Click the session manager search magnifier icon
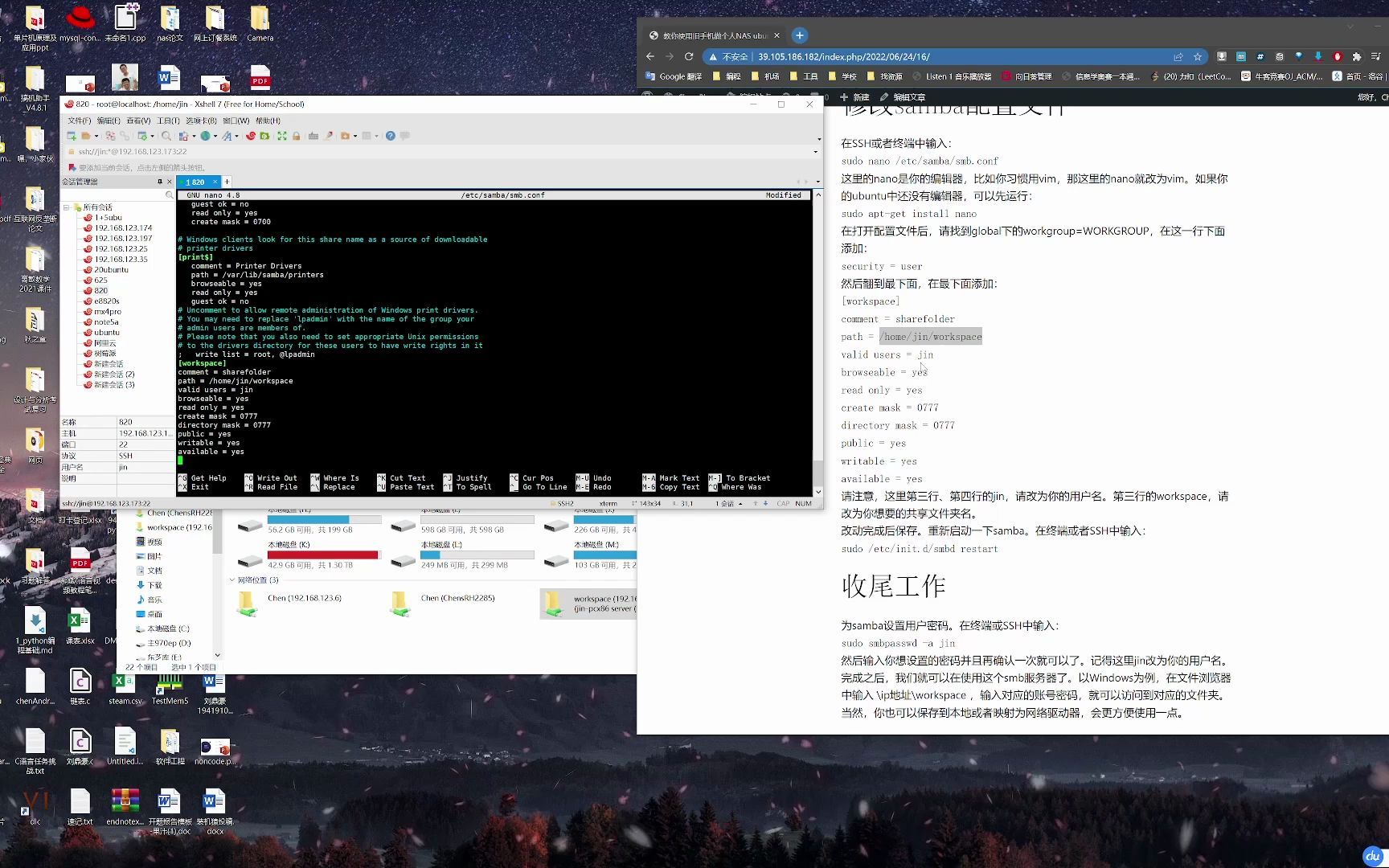Screen dimensions: 1389x868 pos(170,194)
